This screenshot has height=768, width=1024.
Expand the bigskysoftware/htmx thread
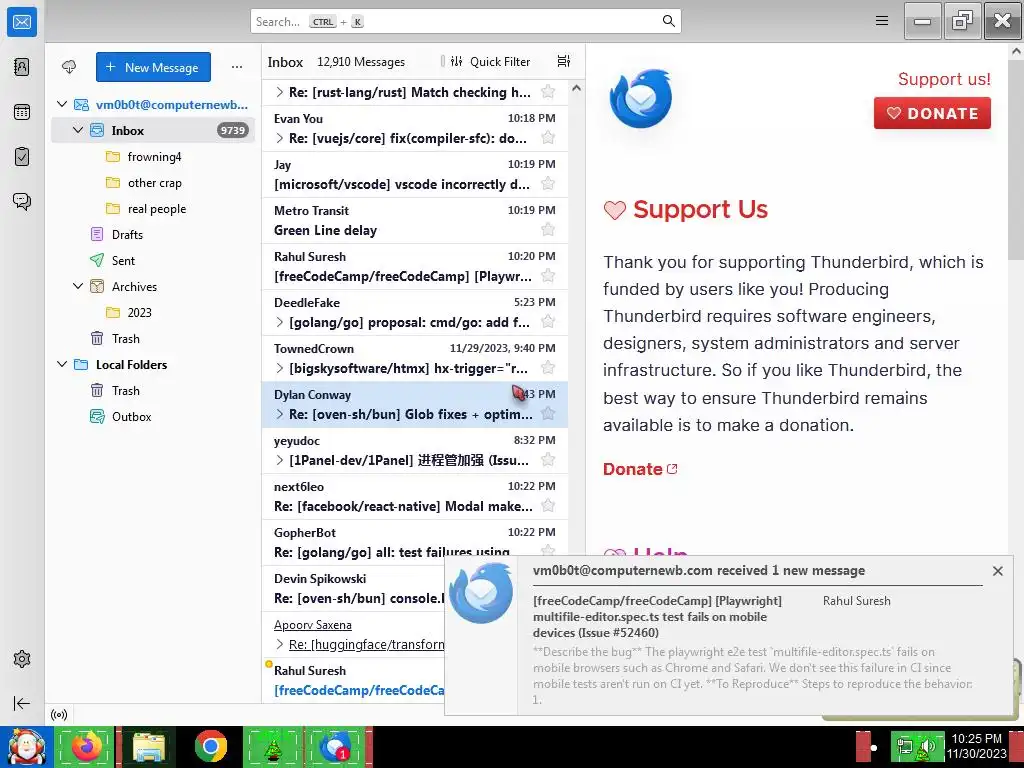pos(280,368)
